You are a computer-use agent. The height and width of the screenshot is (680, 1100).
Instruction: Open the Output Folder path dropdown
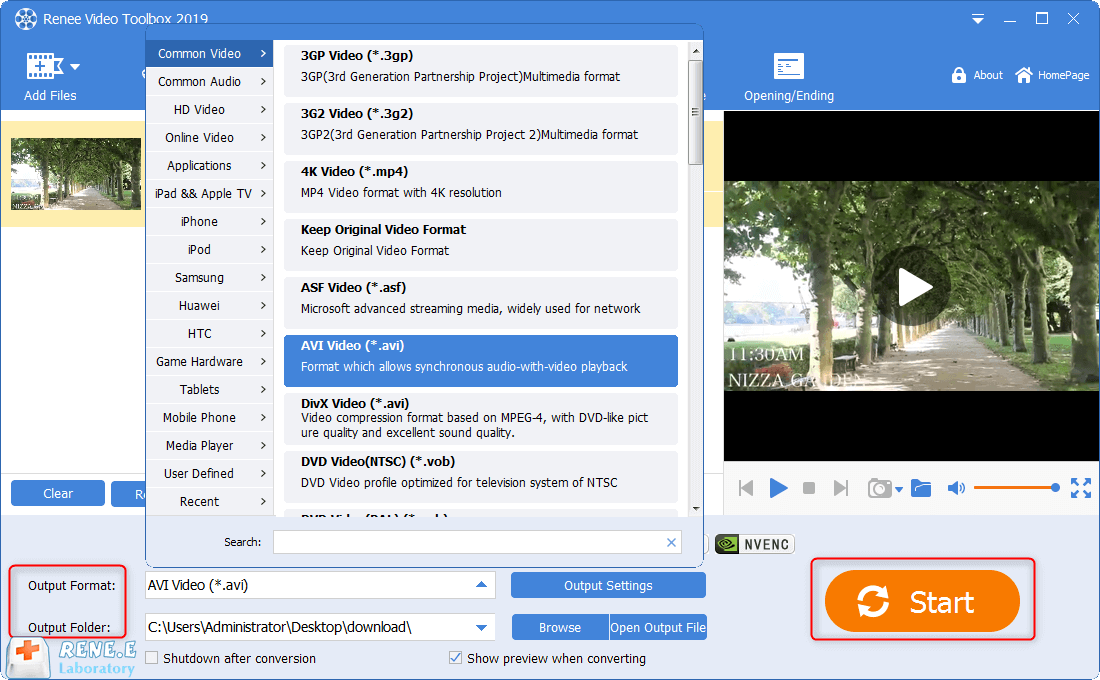pyautogui.click(x=481, y=627)
